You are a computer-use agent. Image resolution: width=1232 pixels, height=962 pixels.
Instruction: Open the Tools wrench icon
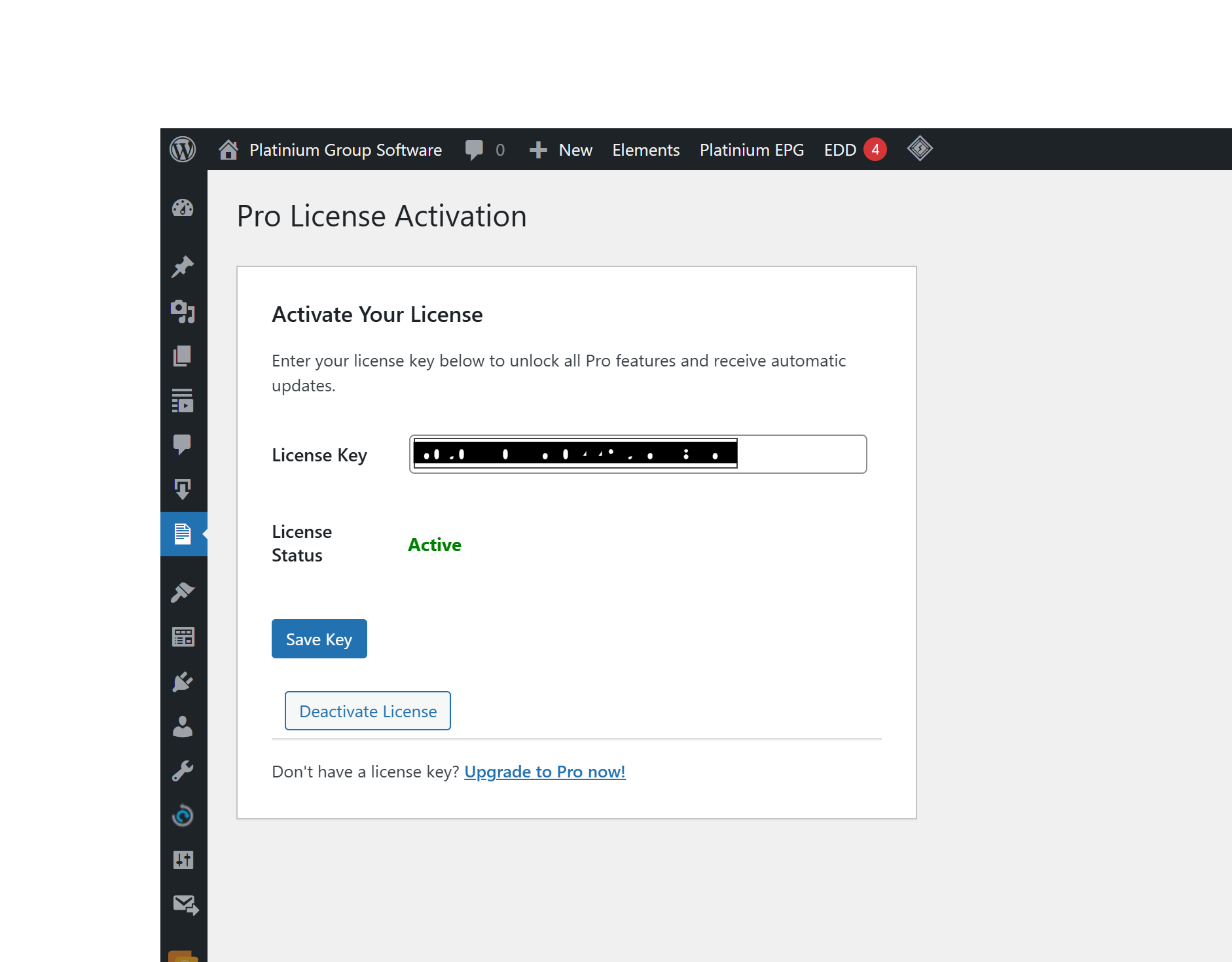point(184,770)
